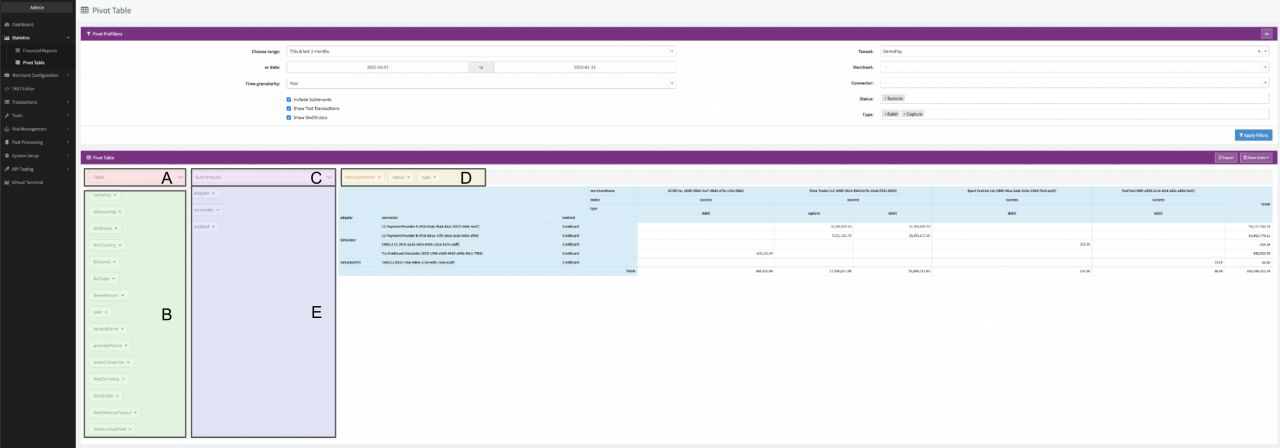Open the Table renderer dropdown
The width and height of the screenshot is (1280, 448).
(x=134, y=177)
